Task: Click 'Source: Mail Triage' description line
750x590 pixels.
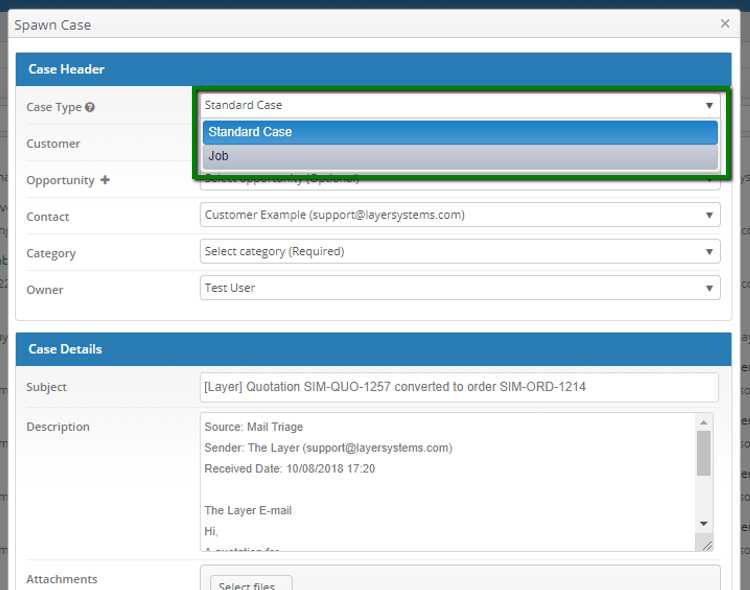Action: point(254,427)
